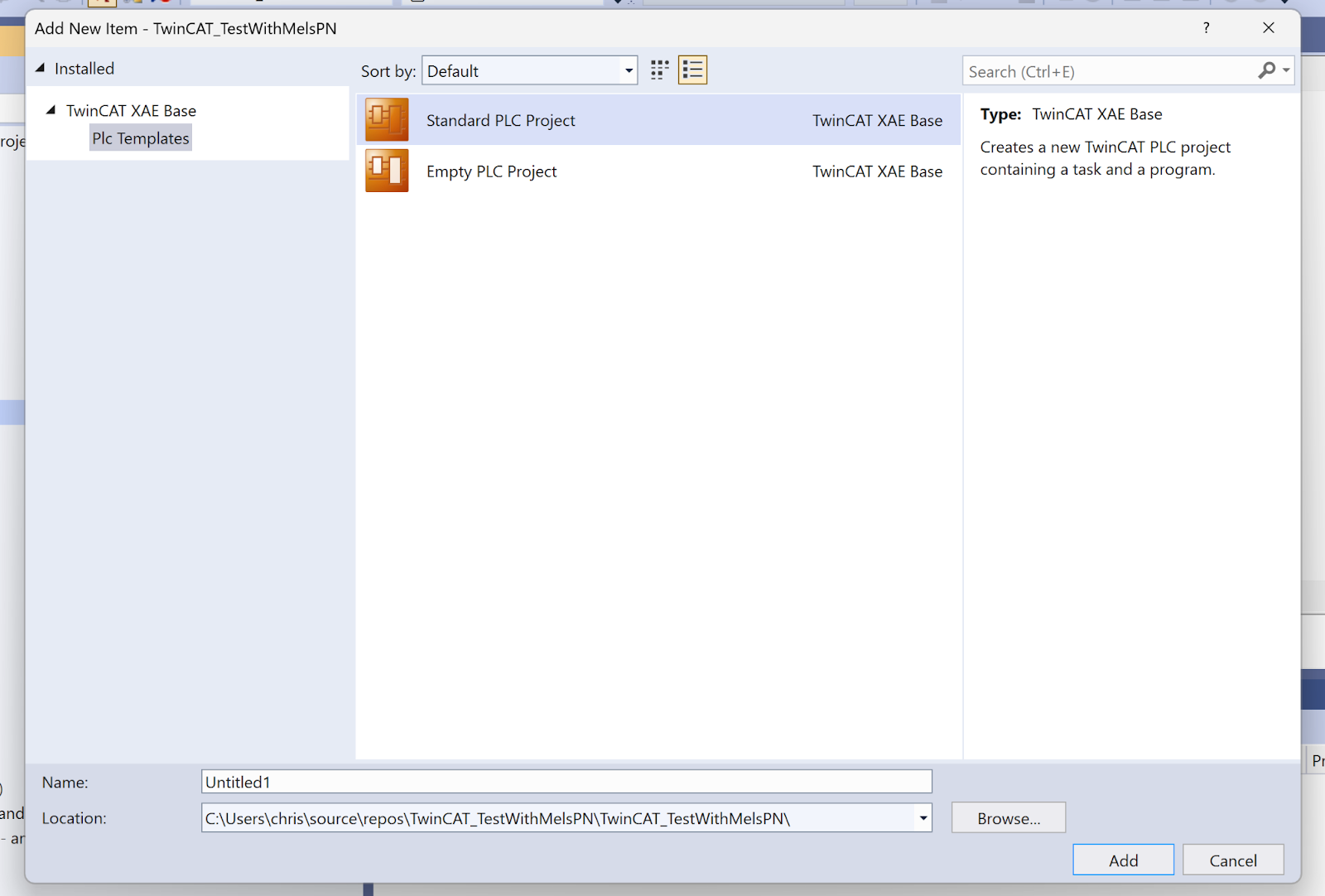Screen dimensions: 1325x896
Task: Select Plc Templates in the tree
Action: (x=141, y=138)
